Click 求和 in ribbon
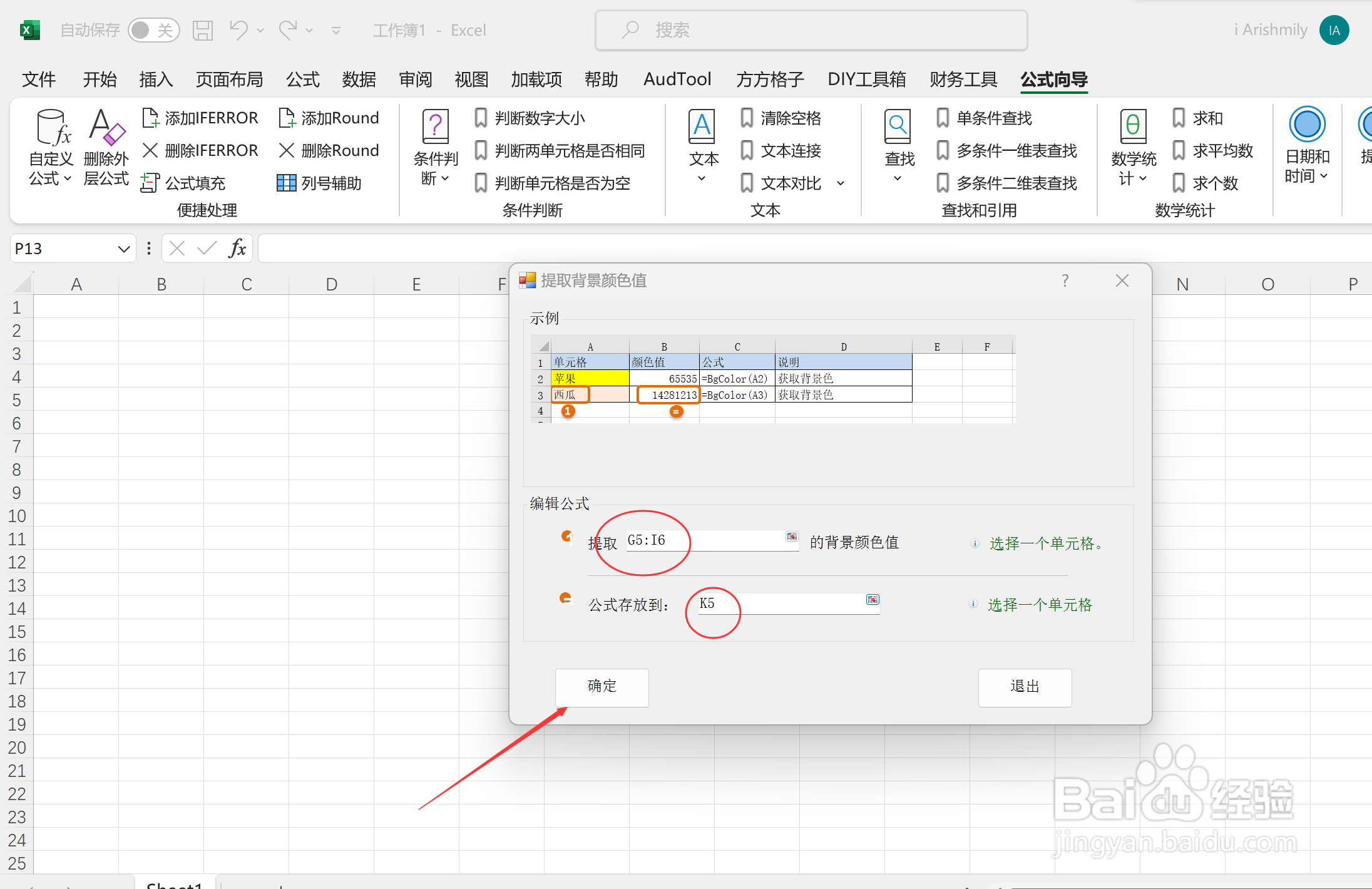Viewport: 1372px width, 889px height. [x=1198, y=118]
